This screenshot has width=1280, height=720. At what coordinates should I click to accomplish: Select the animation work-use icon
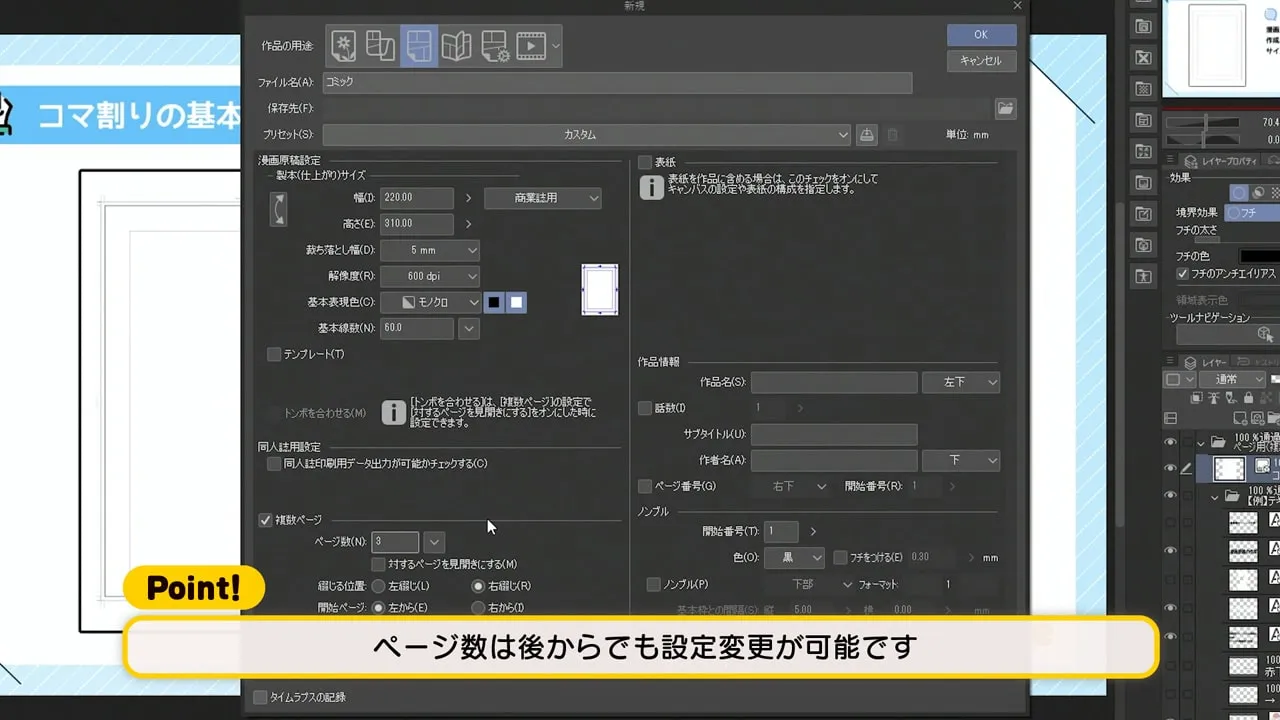pos(533,45)
